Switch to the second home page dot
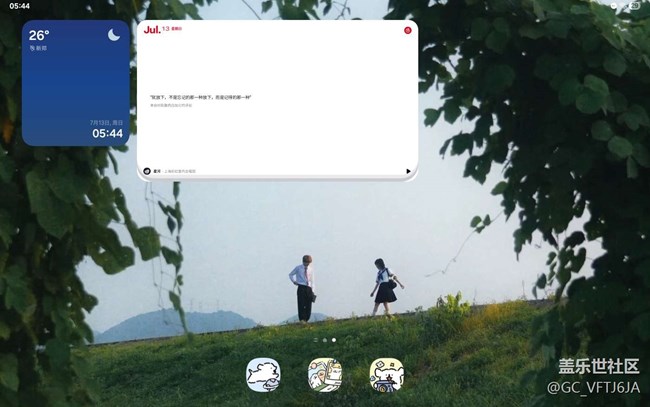The image size is (650, 407). [x=325, y=341]
